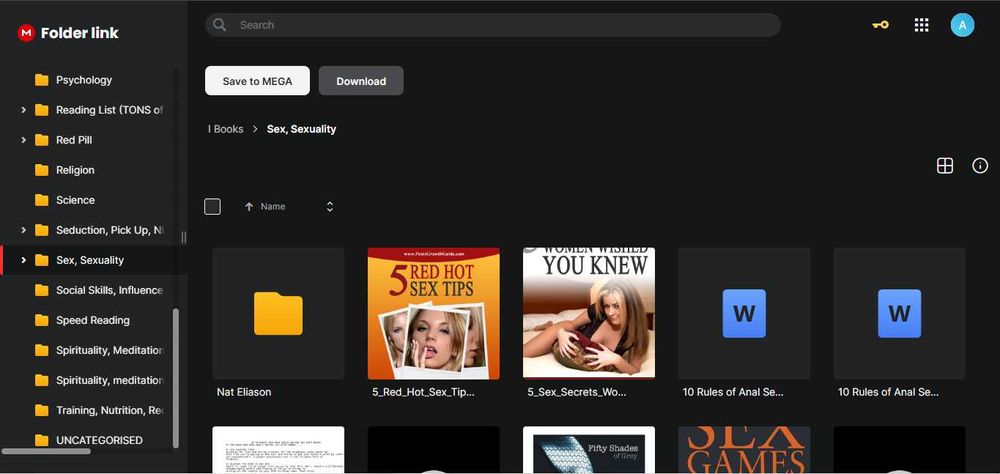Focus the Search input field
The width and height of the screenshot is (1000, 474).
492,25
